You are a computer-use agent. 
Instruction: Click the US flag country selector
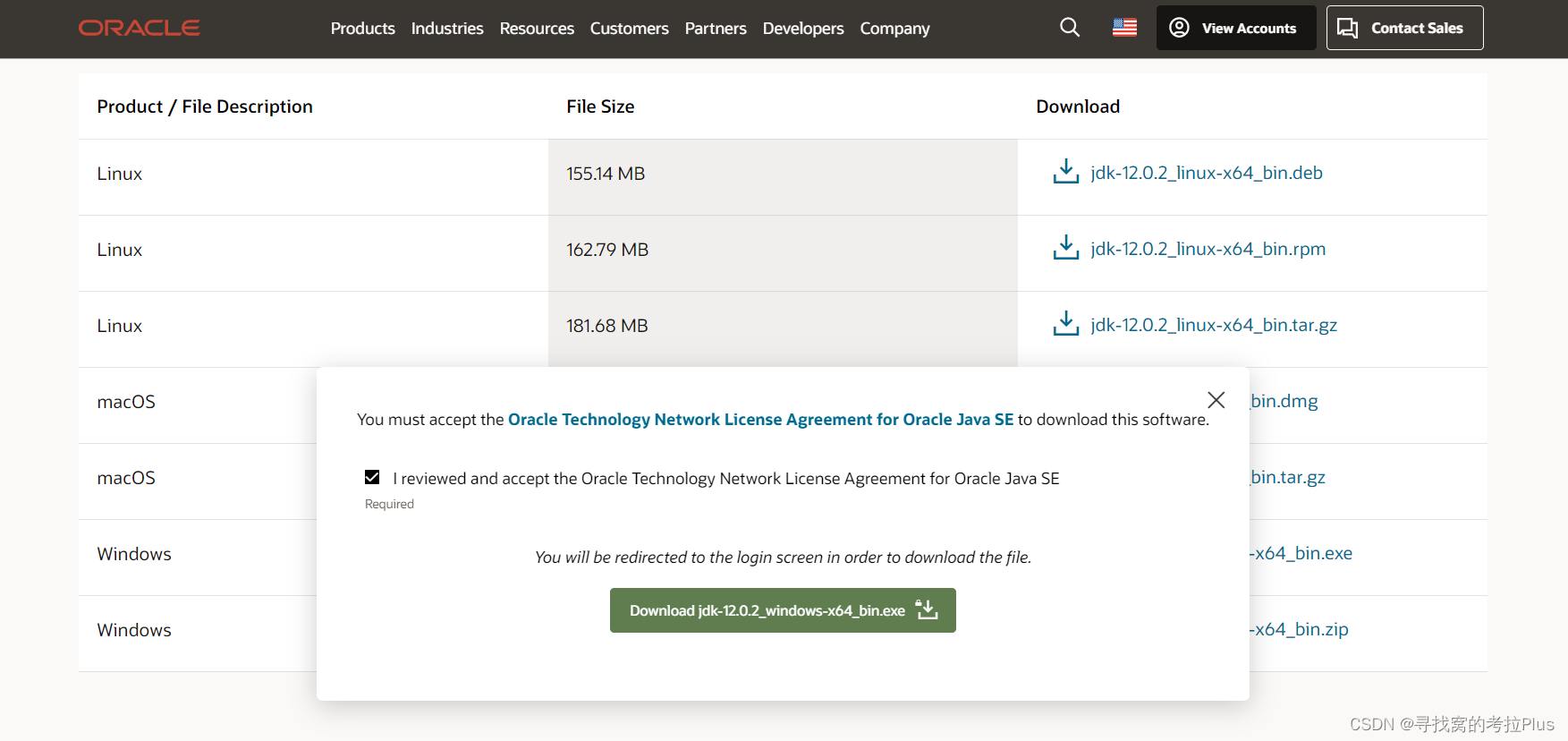[x=1124, y=28]
